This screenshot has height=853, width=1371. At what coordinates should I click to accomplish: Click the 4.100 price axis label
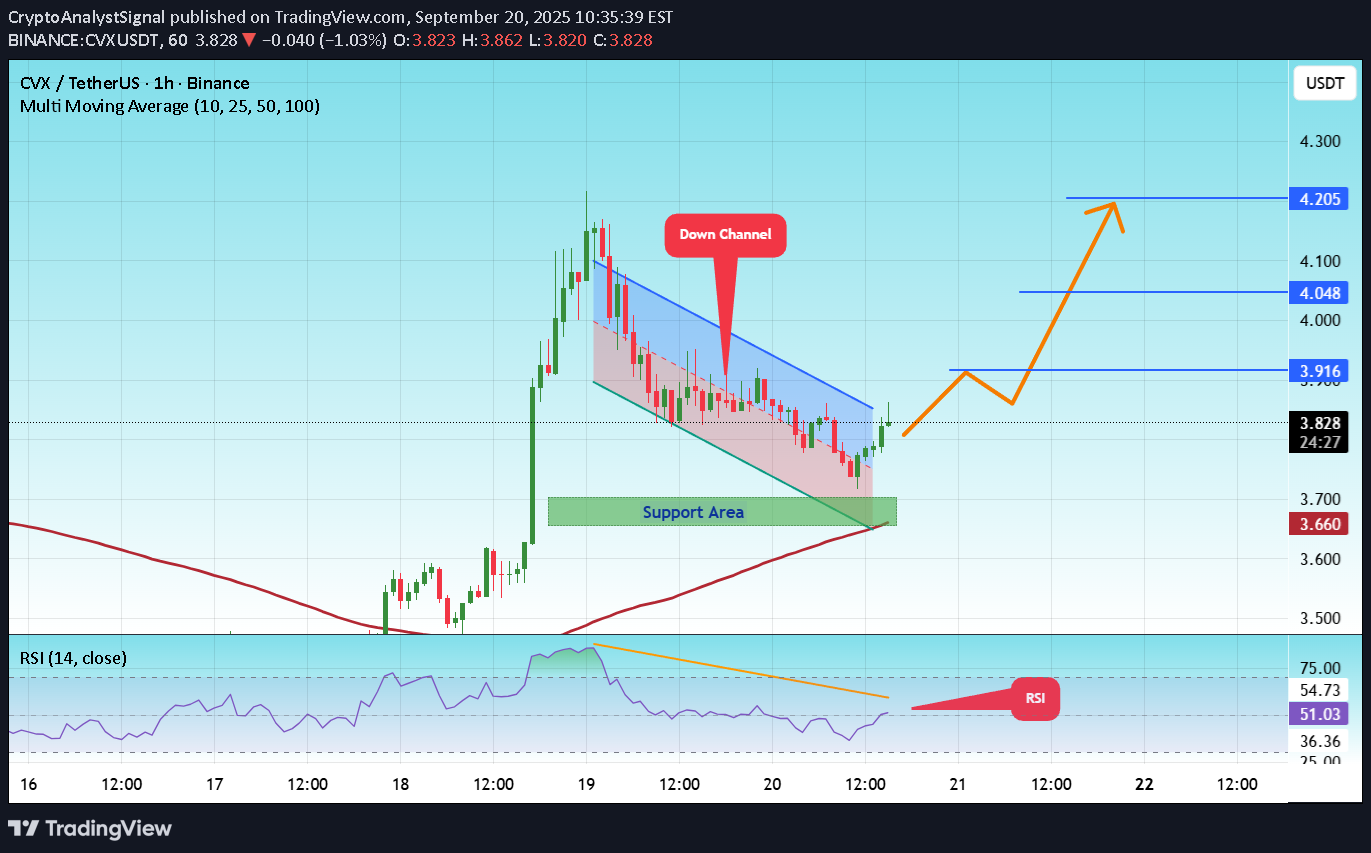[1319, 261]
